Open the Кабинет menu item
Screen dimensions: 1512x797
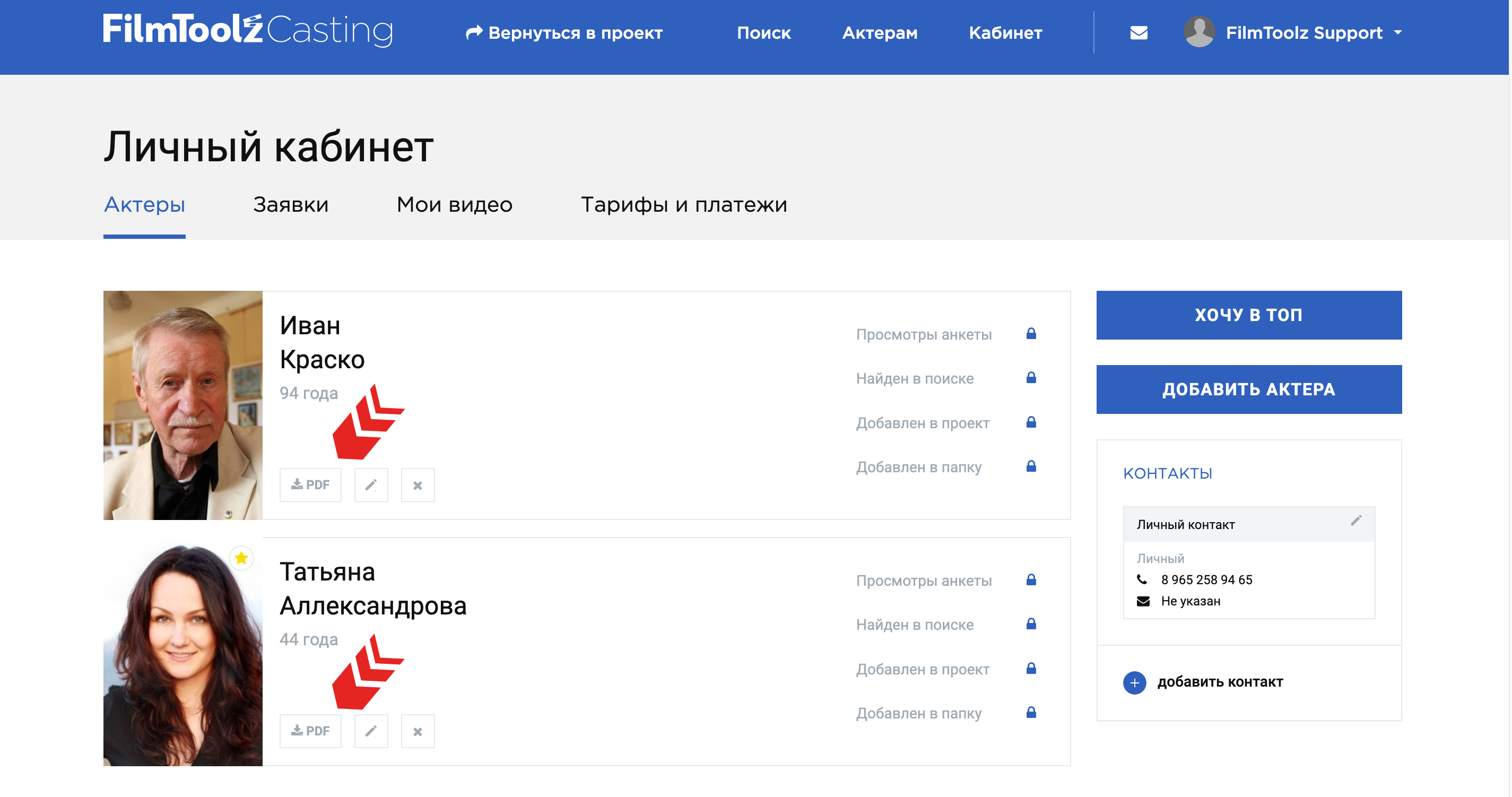1005,33
